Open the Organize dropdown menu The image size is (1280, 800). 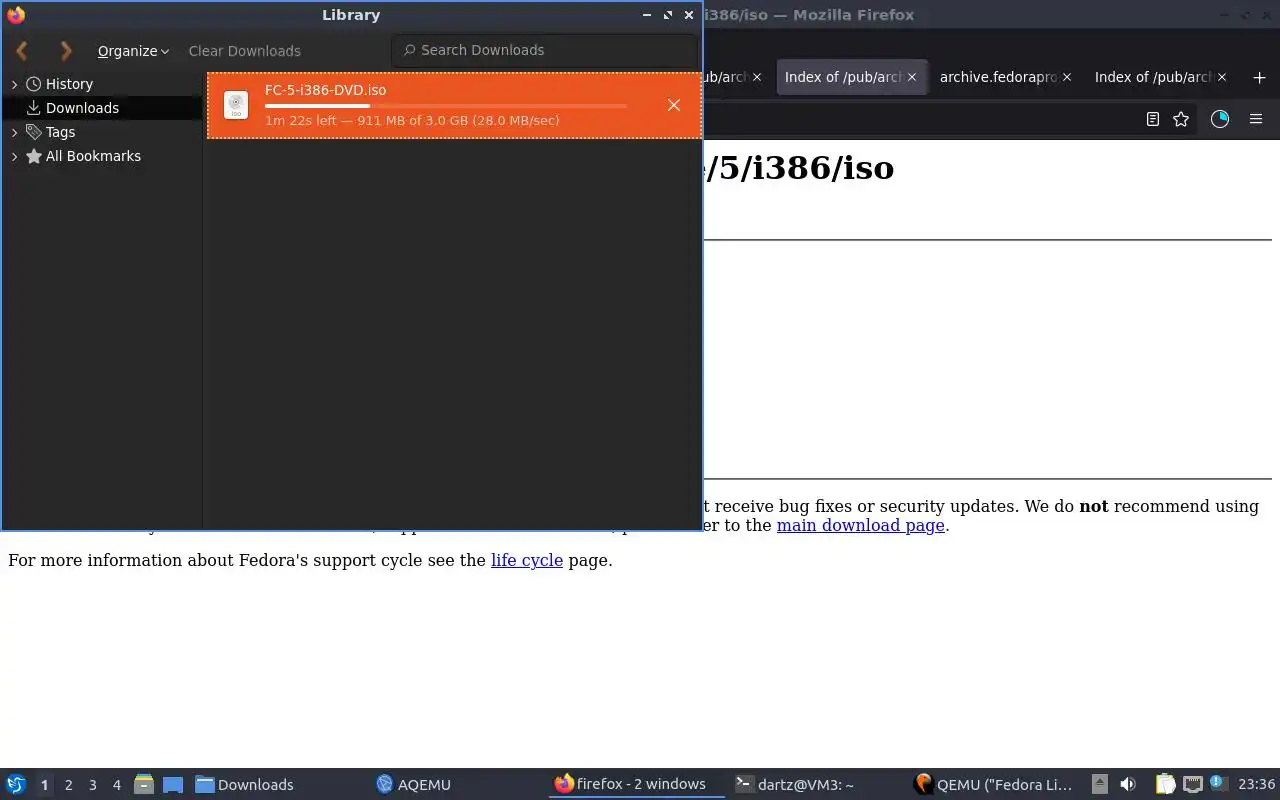pos(133,51)
